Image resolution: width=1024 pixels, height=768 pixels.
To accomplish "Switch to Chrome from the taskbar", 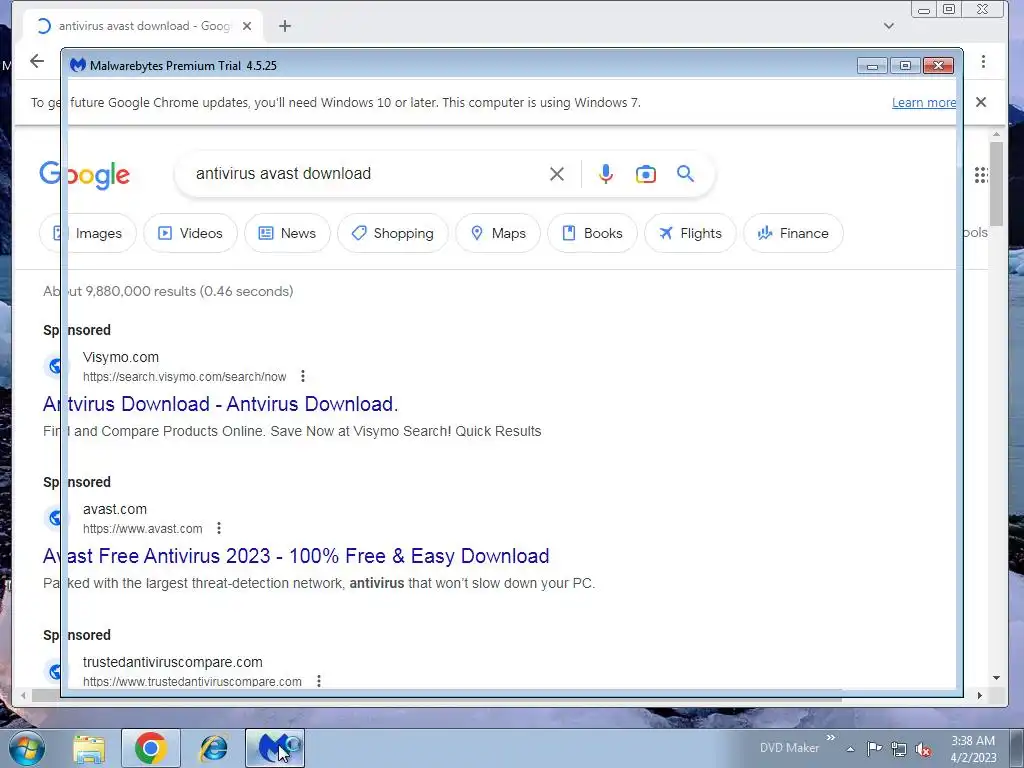I will click(x=150, y=748).
